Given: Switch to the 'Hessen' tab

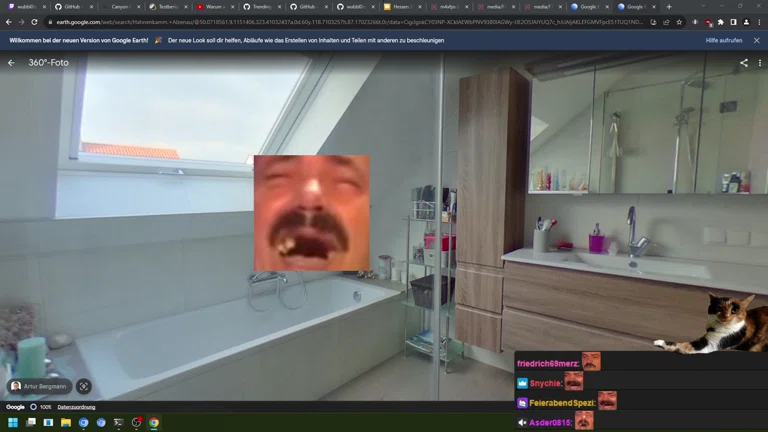Looking at the screenshot, I should 402,7.
